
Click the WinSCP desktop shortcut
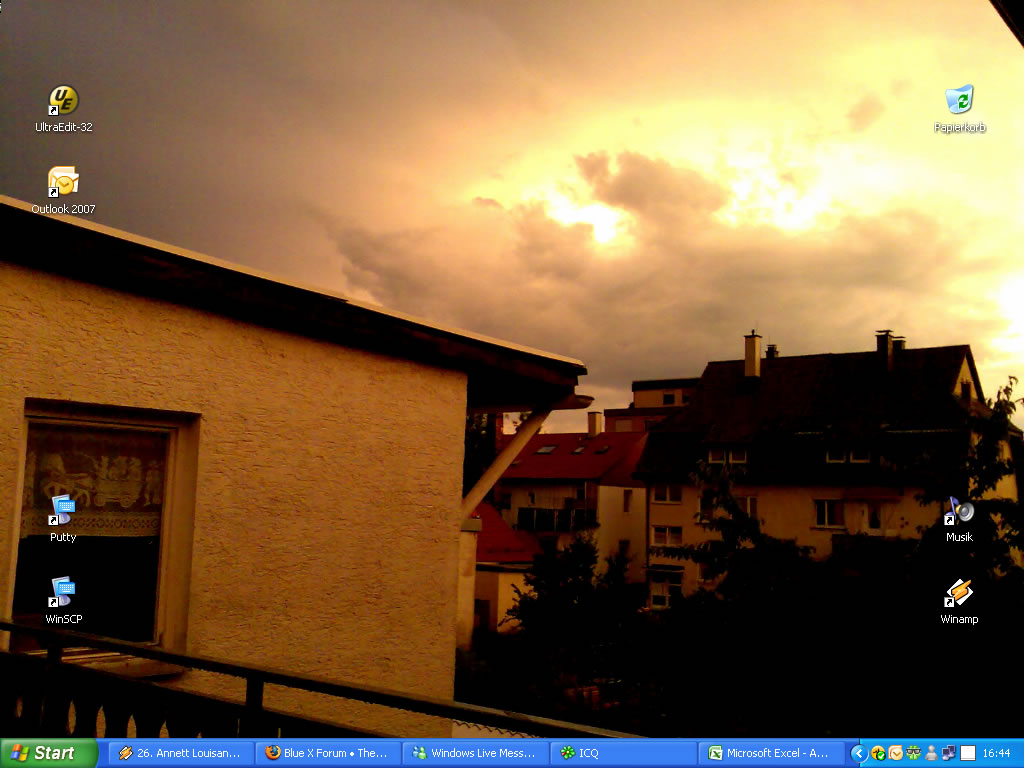coord(63,592)
